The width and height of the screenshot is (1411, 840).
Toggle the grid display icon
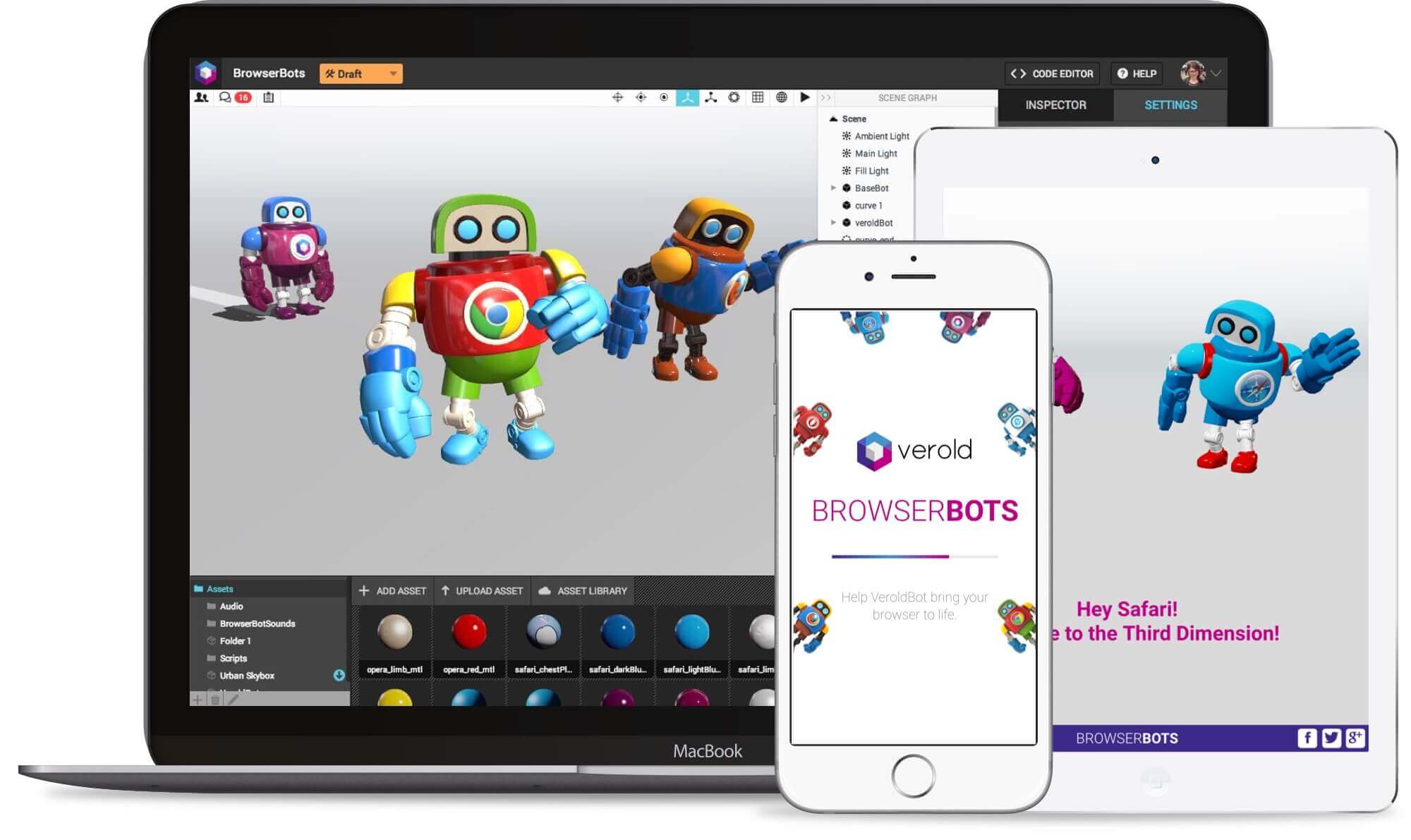(x=758, y=97)
